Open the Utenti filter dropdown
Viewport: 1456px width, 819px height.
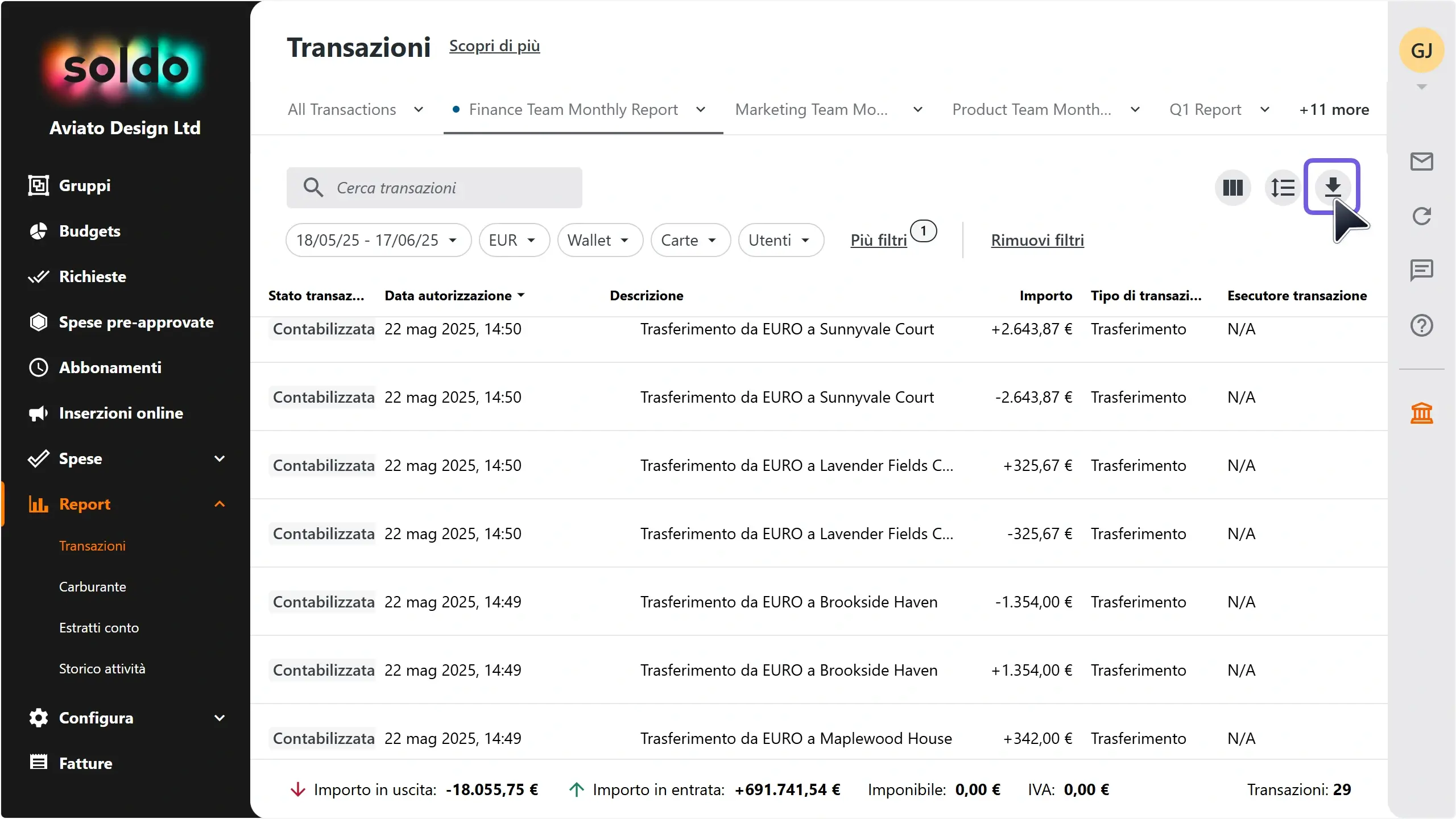pos(781,240)
